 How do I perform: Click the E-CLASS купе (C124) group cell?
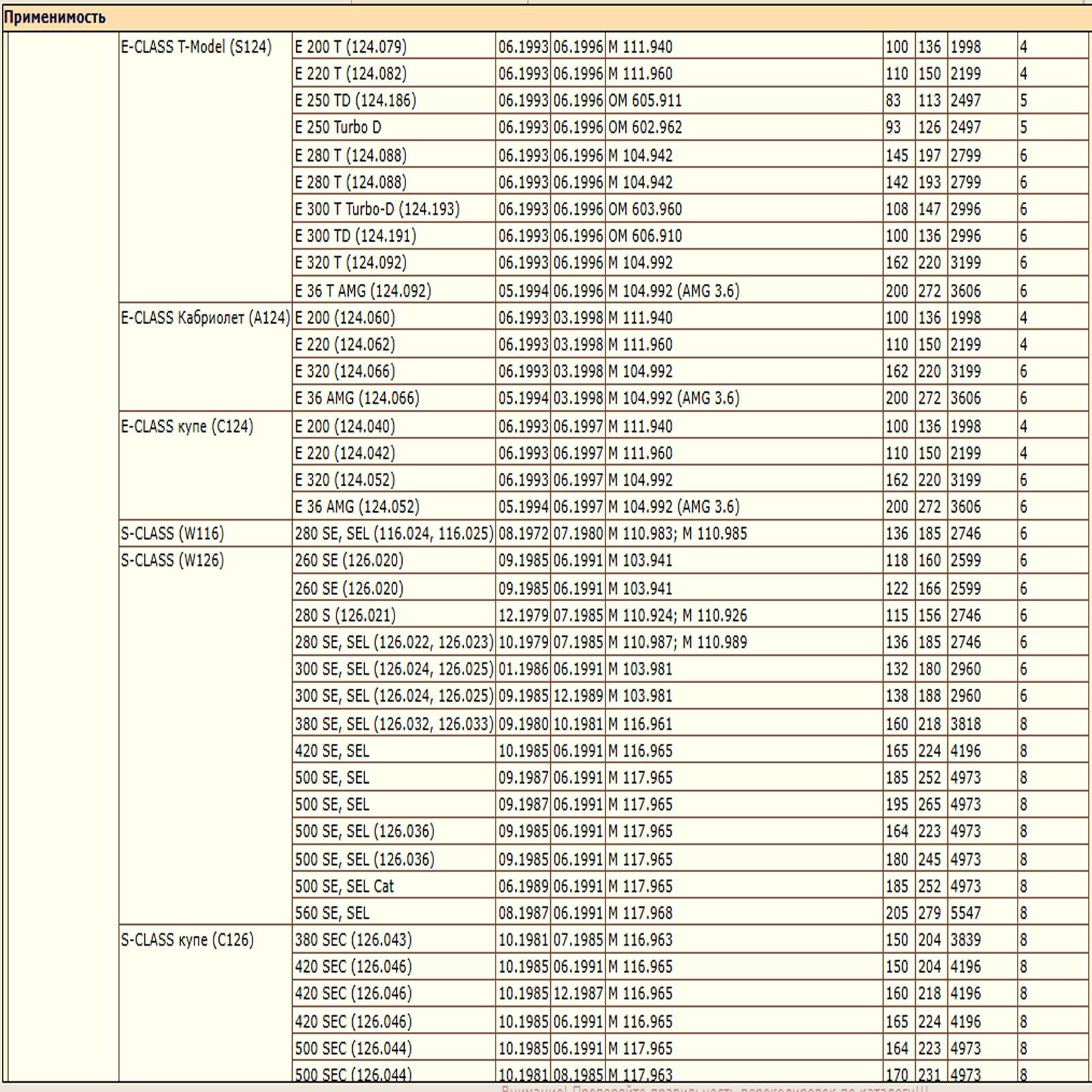[205, 466]
